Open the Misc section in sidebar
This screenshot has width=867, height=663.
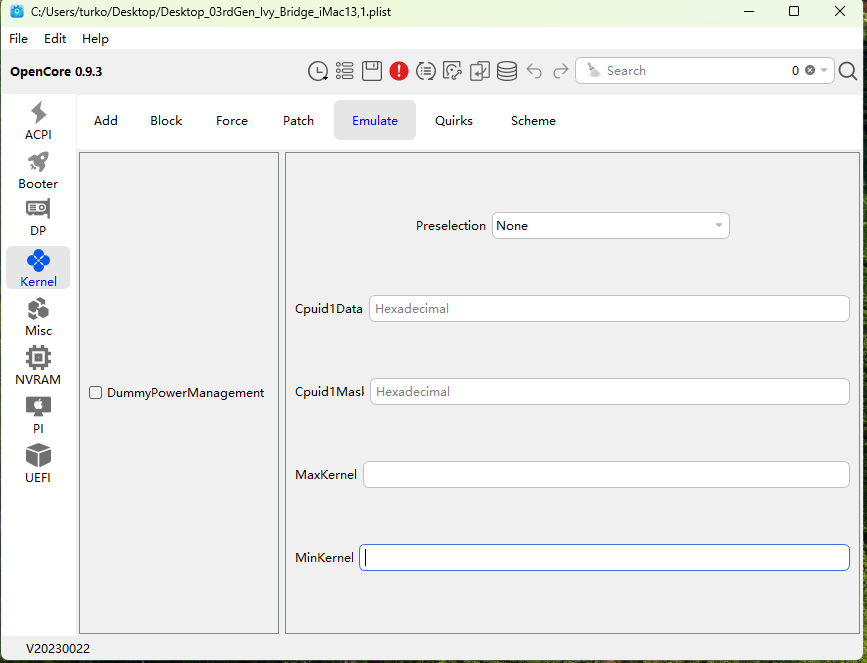38,317
